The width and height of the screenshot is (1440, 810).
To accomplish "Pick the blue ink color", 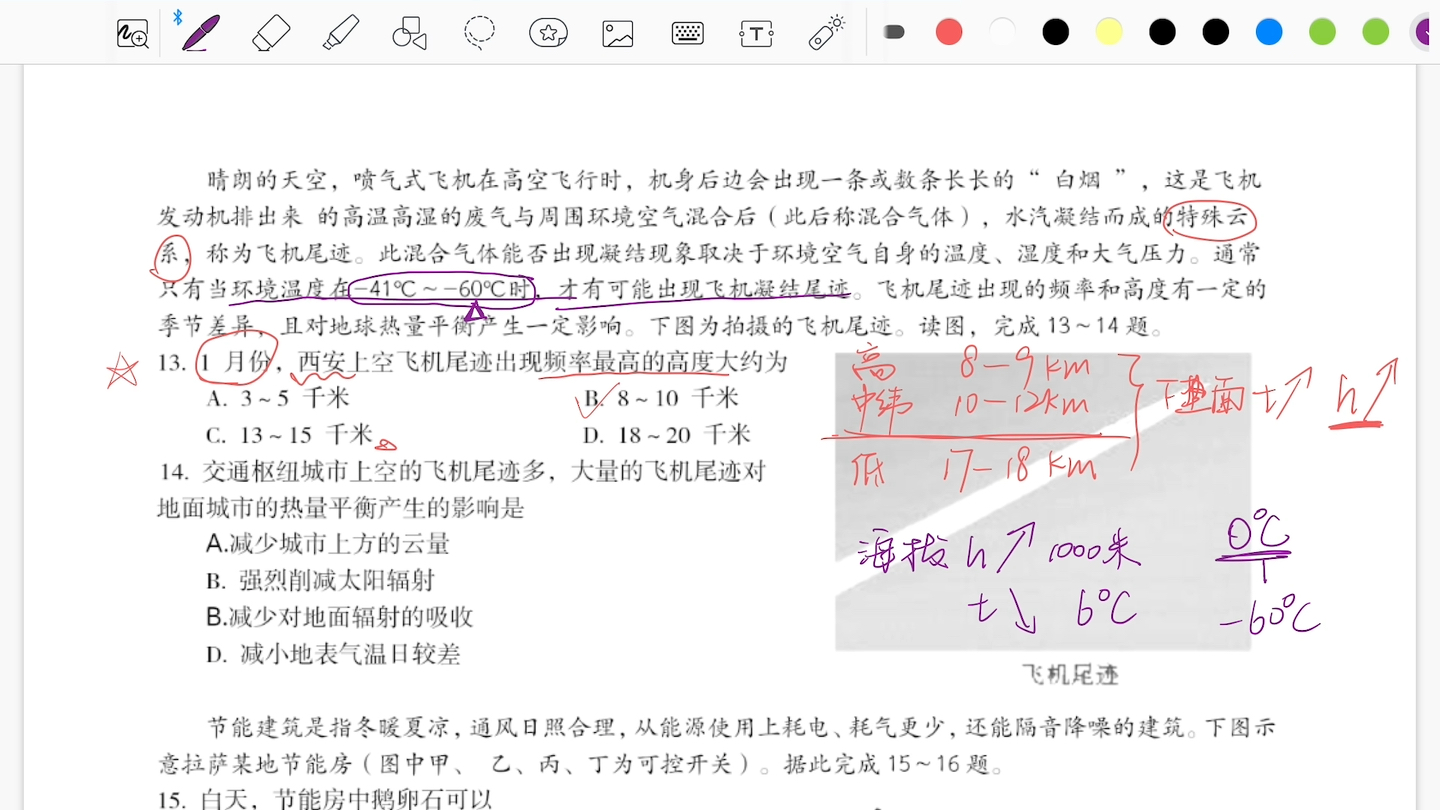I will [x=1269, y=32].
